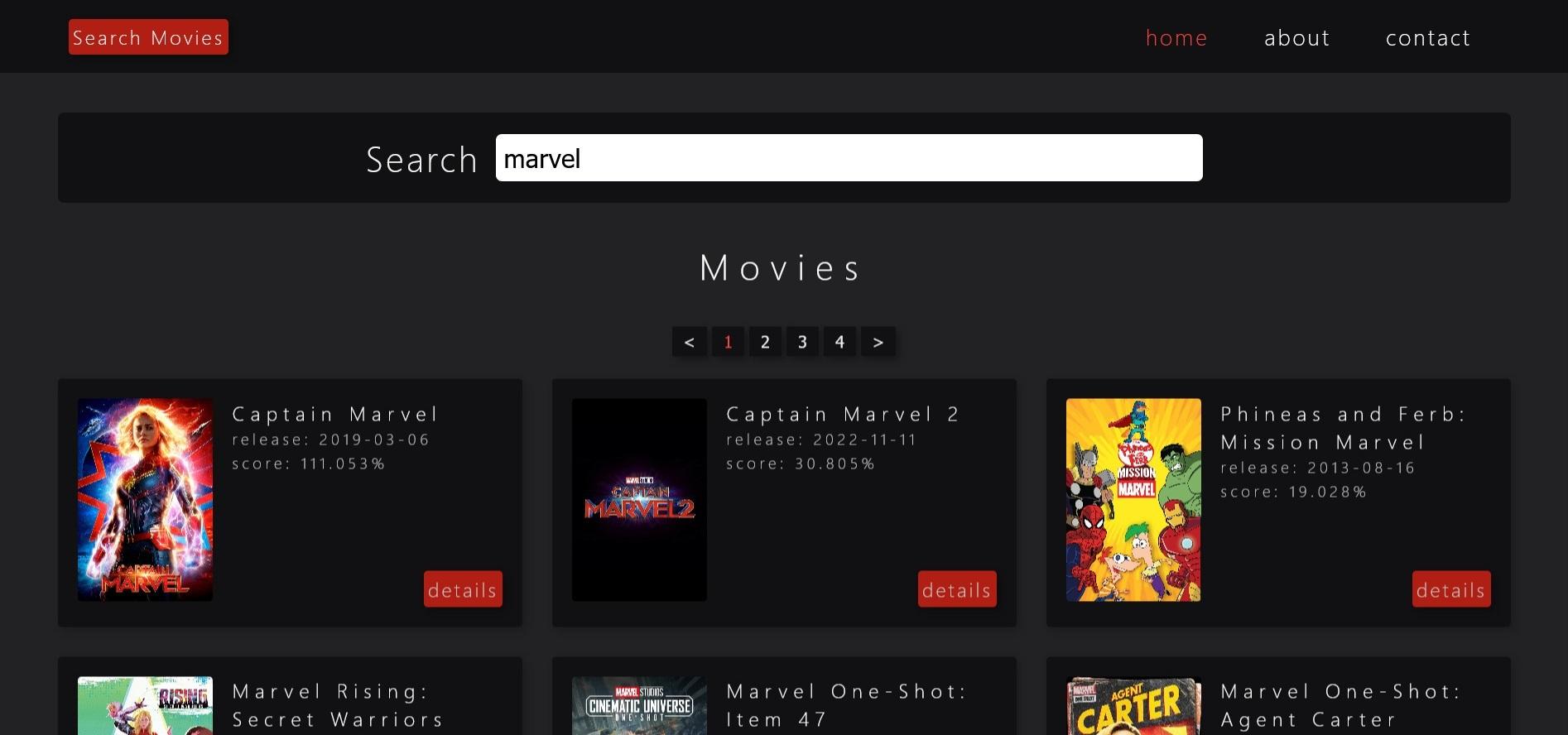Click score: 111.053% text

309,464
